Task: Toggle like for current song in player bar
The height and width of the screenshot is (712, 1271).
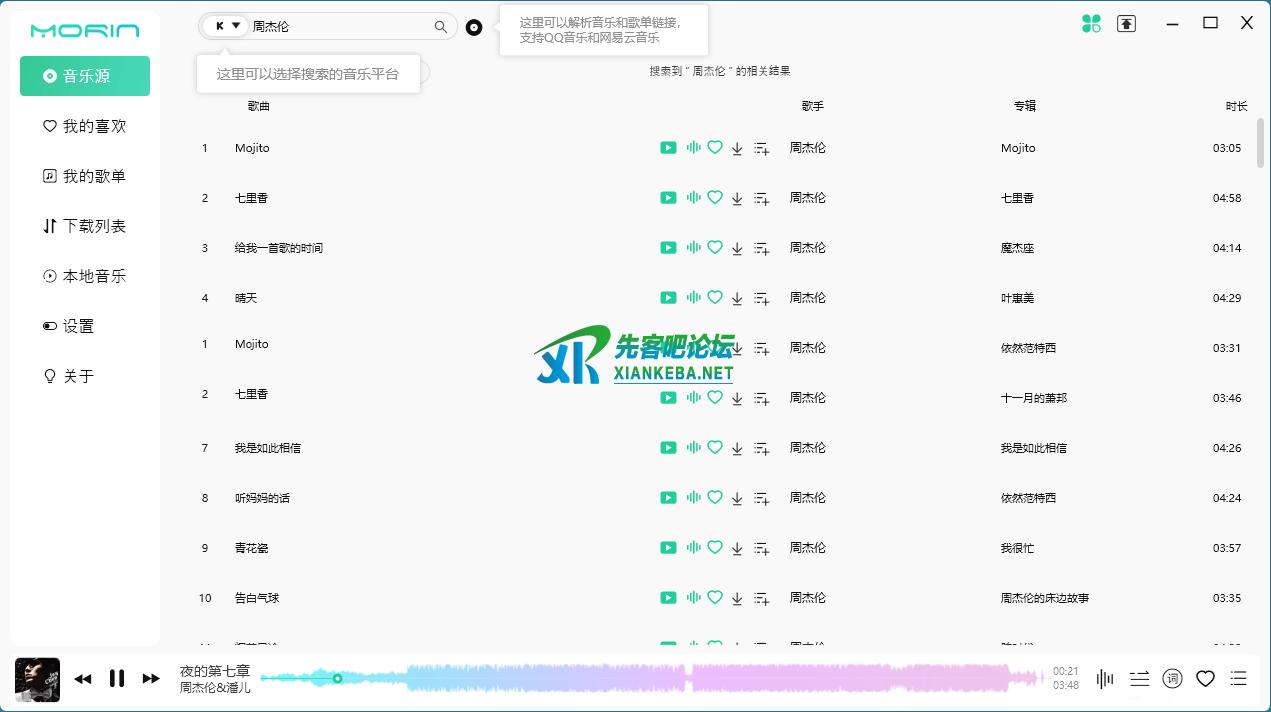Action: 1205,679
